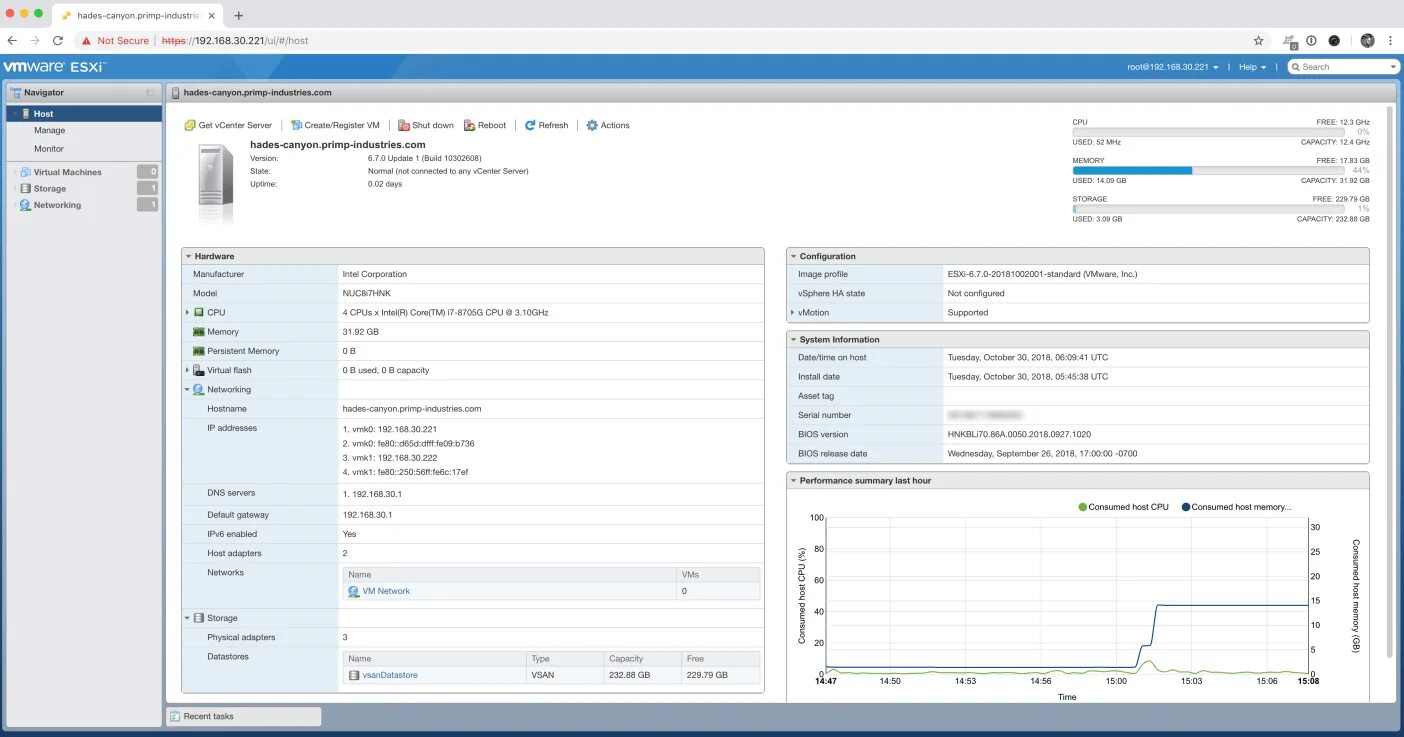Click the Persistent Memory icon
This screenshot has height=737, width=1404.
pos(199,351)
